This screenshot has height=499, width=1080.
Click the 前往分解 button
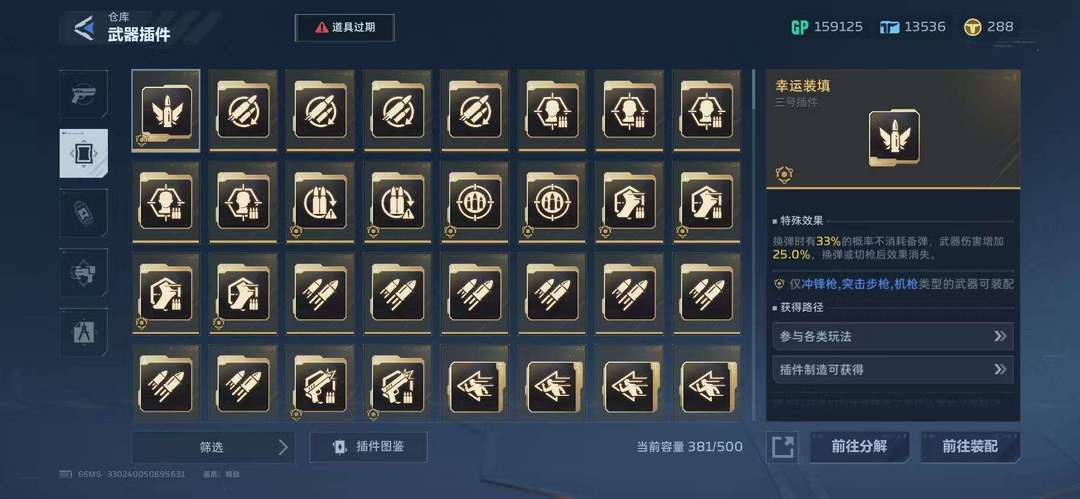point(860,447)
